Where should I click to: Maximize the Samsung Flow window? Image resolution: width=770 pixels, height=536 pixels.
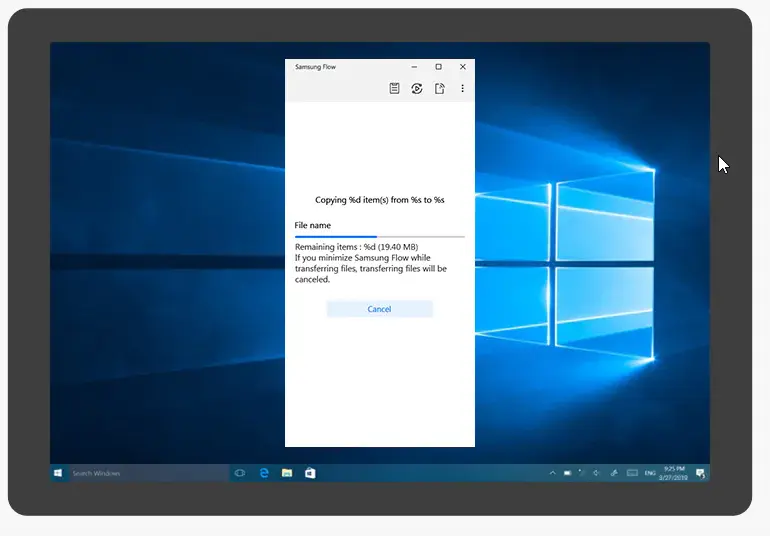[x=439, y=67]
